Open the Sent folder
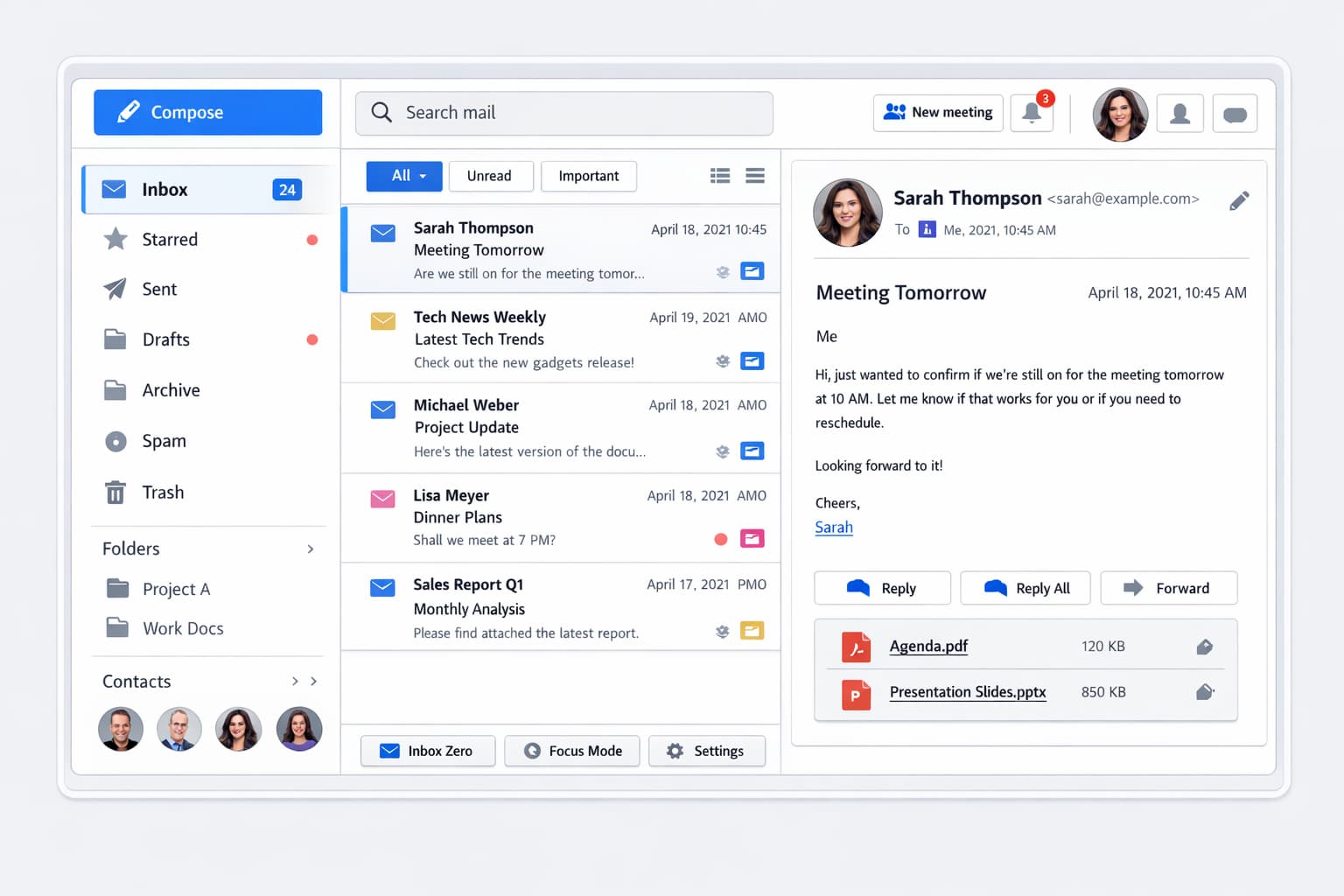Screen dimensions: 1344x896 (159, 289)
